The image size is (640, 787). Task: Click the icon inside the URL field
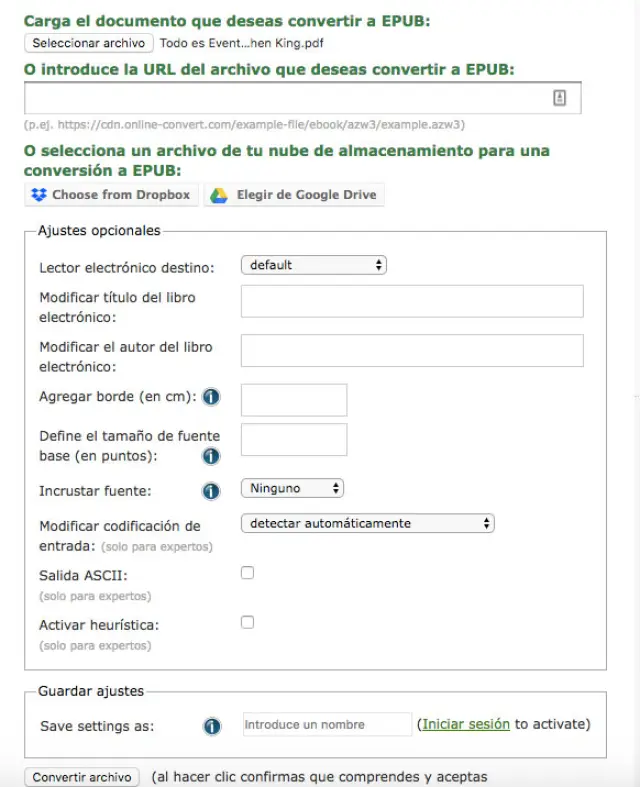pyautogui.click(x=559, y=97)
